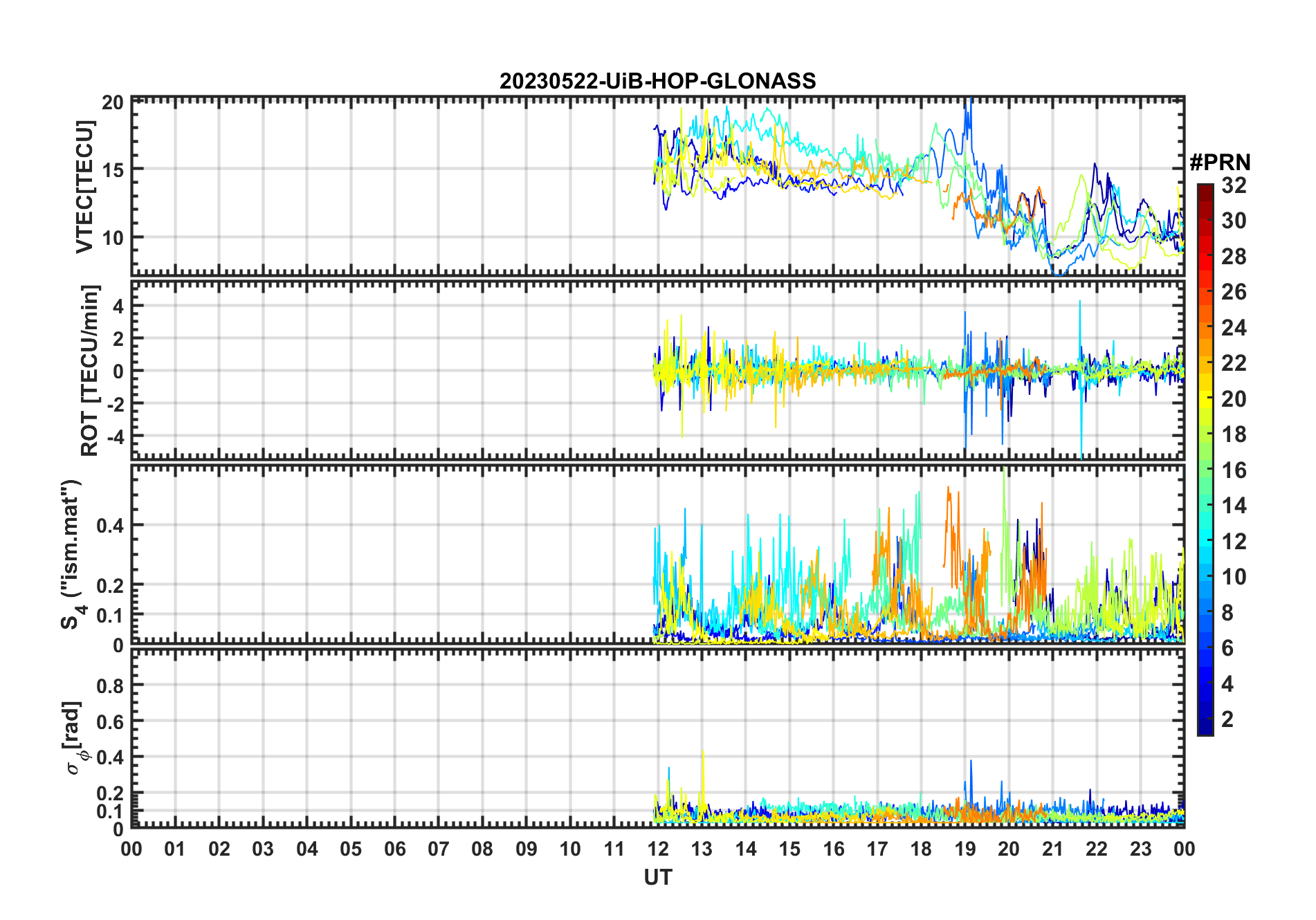Choose UT axis hour label 19
The height and width of the screenshot is (920, 1316).
pos(965,849)
